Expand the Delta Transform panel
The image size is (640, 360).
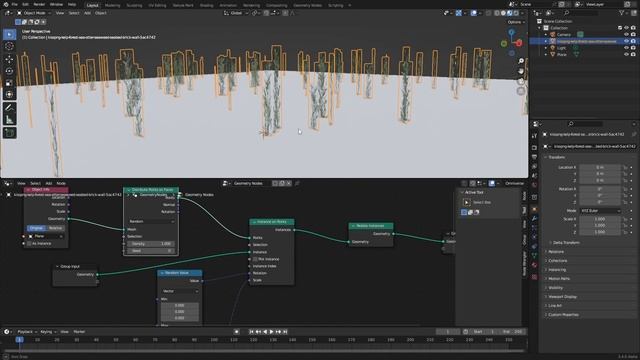(566, 242)
